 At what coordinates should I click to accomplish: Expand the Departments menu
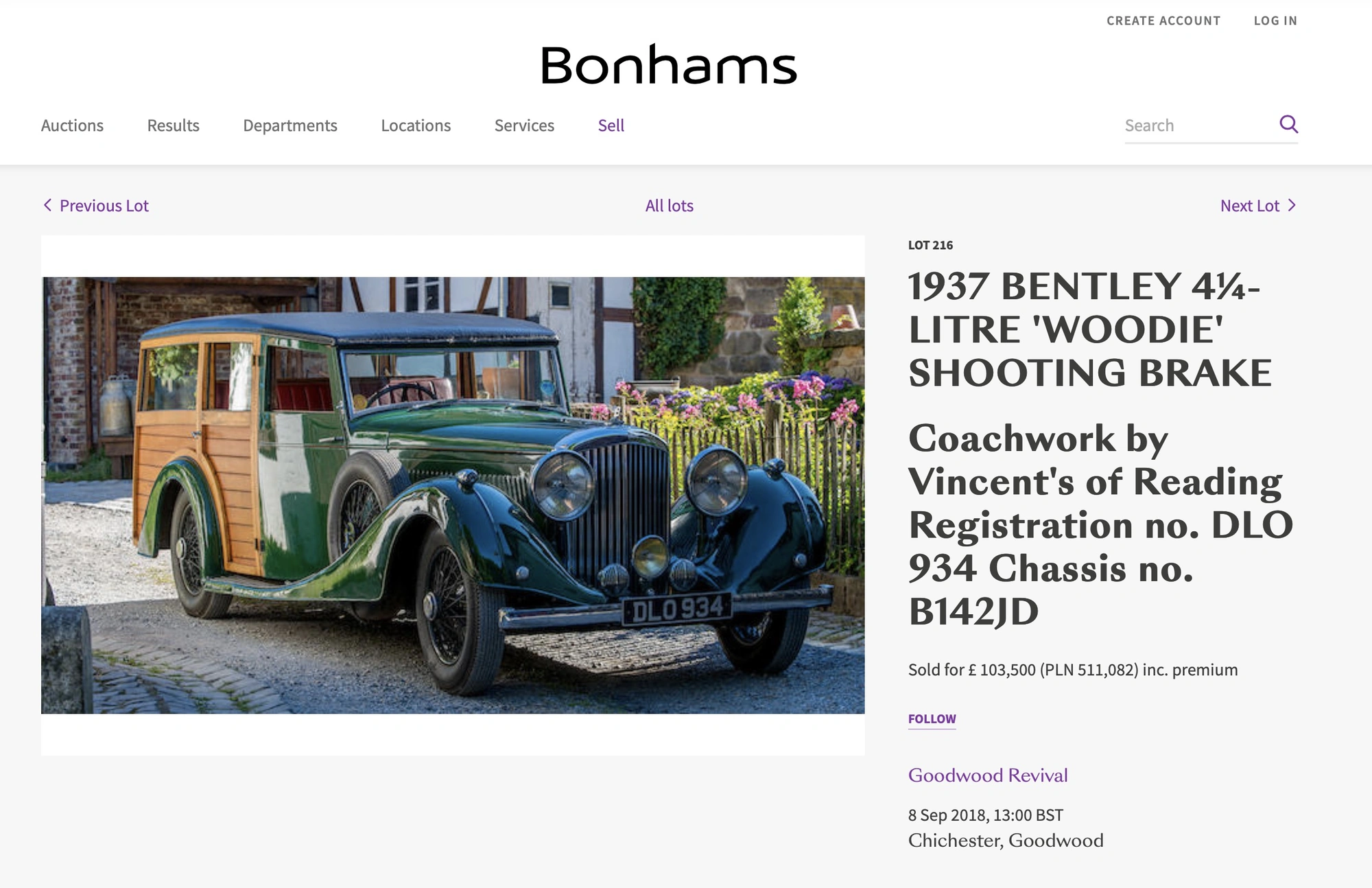coord(290,126)
